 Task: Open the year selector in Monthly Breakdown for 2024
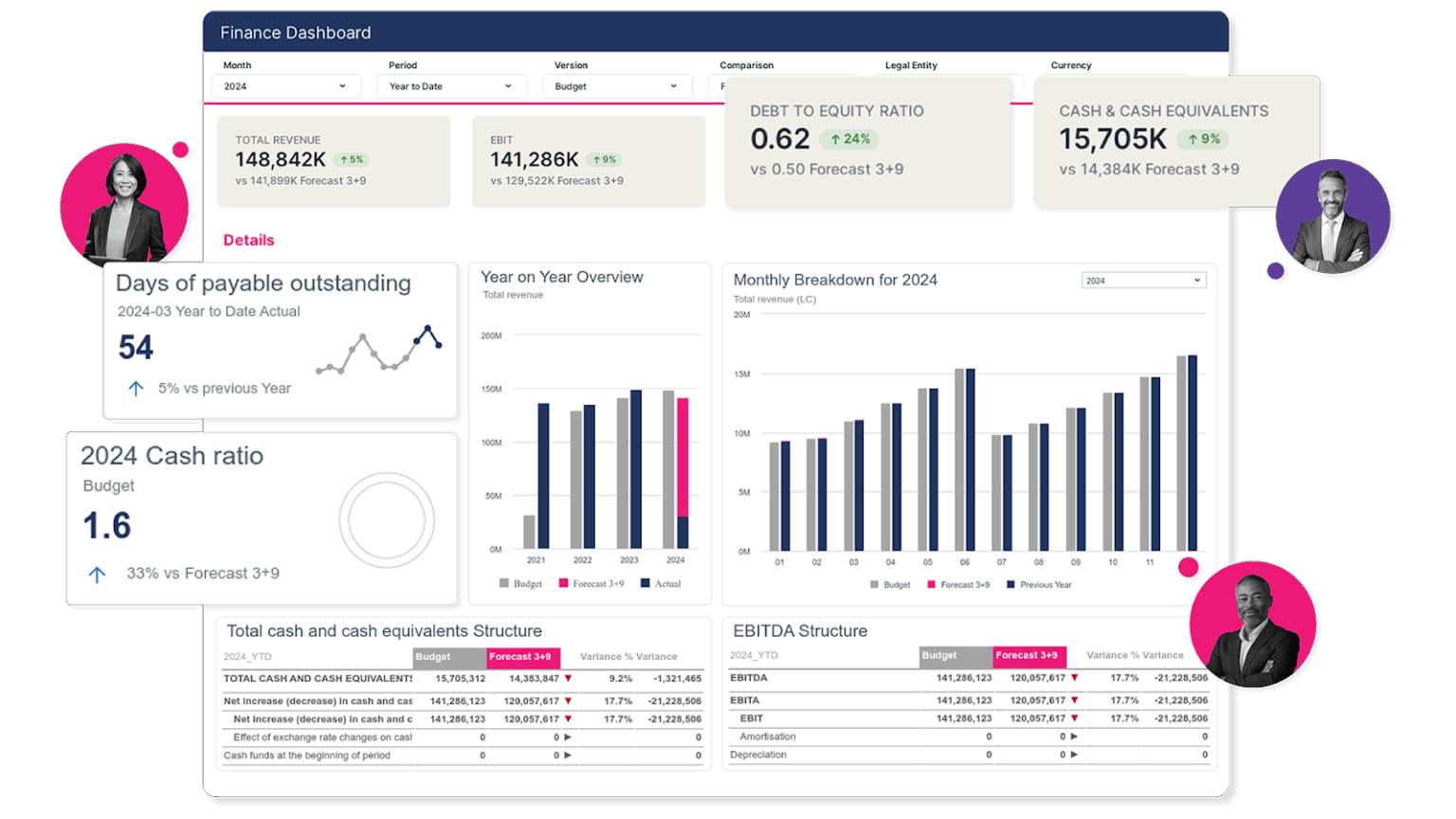pyautogui.click(x=1143, y=280)
